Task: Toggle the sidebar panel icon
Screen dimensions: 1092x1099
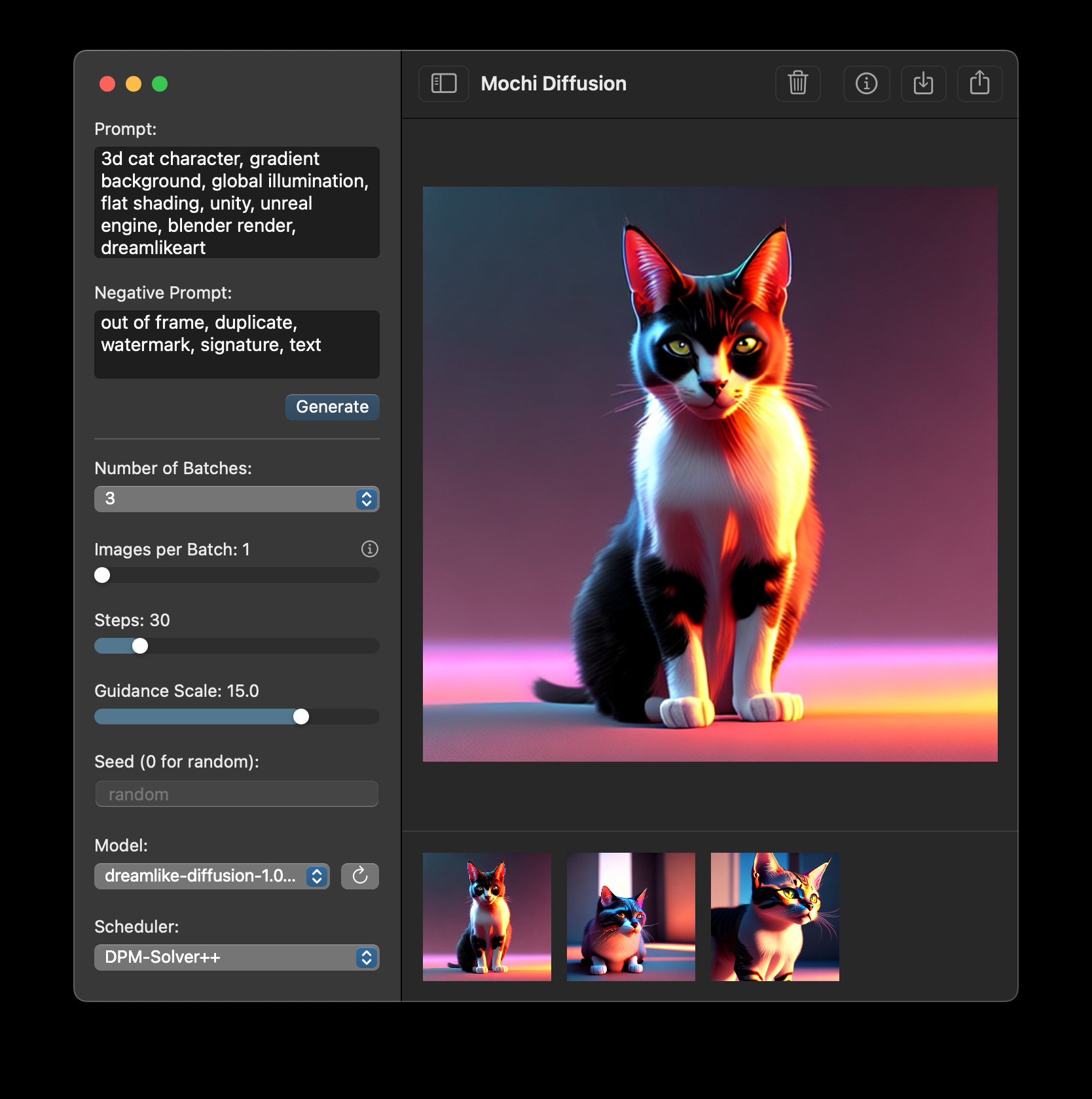Action: point(444,83)
